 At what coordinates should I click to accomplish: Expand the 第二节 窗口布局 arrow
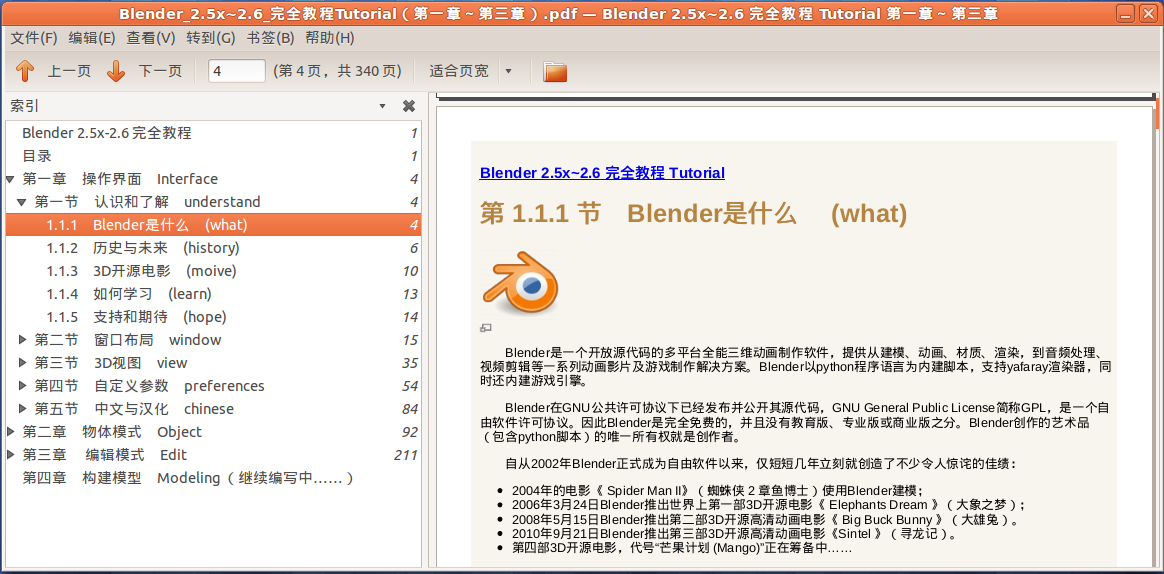click(x=22, y=340)
